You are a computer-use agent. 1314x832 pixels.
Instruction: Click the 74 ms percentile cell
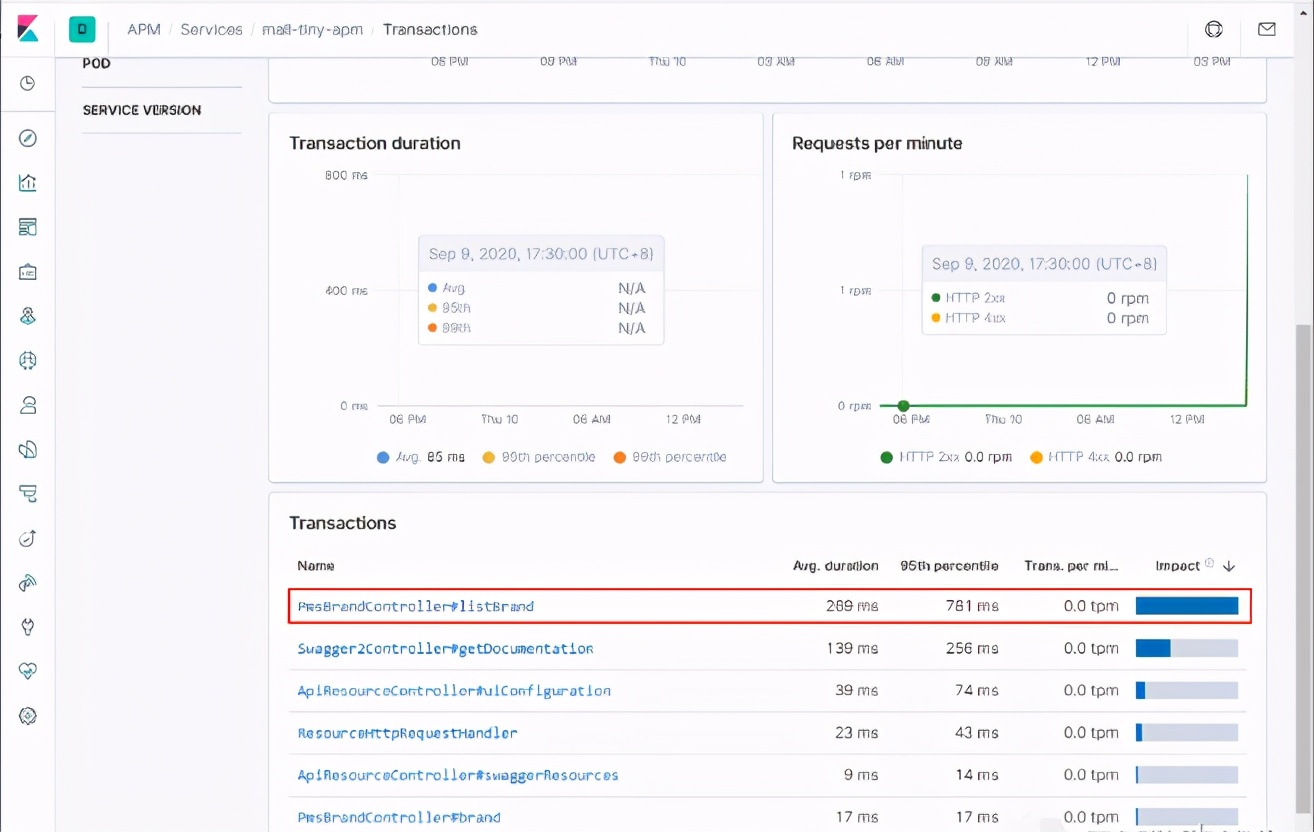977,691
